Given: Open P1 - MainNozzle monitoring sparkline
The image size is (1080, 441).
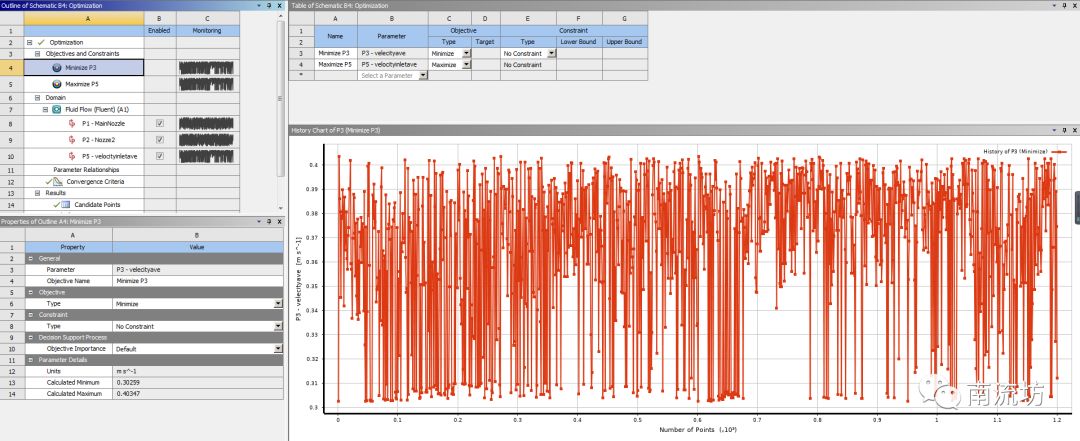Looking at the screenshot, I should [x=207, y=123].
